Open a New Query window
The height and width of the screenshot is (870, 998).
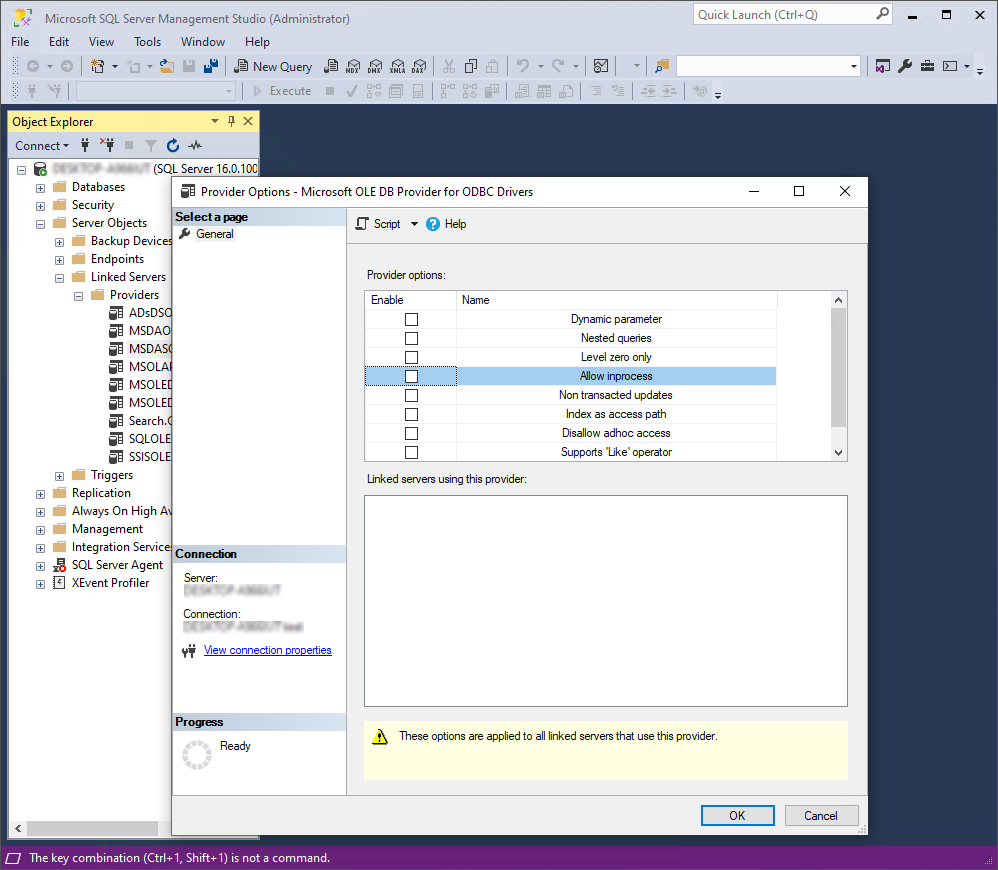tap(273, 66)
